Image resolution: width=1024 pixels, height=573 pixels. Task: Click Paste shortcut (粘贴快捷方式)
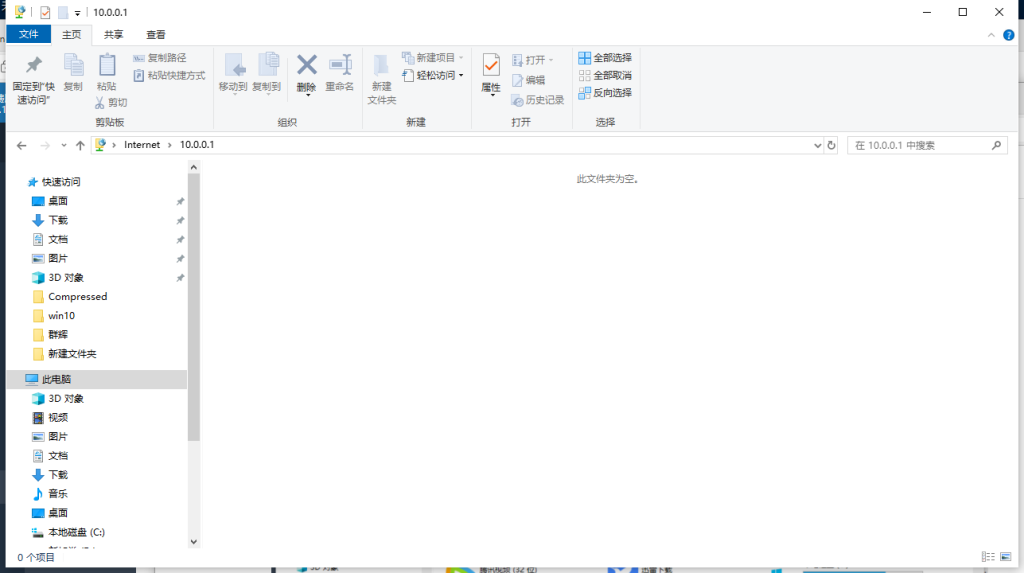[x=169, y=76]
